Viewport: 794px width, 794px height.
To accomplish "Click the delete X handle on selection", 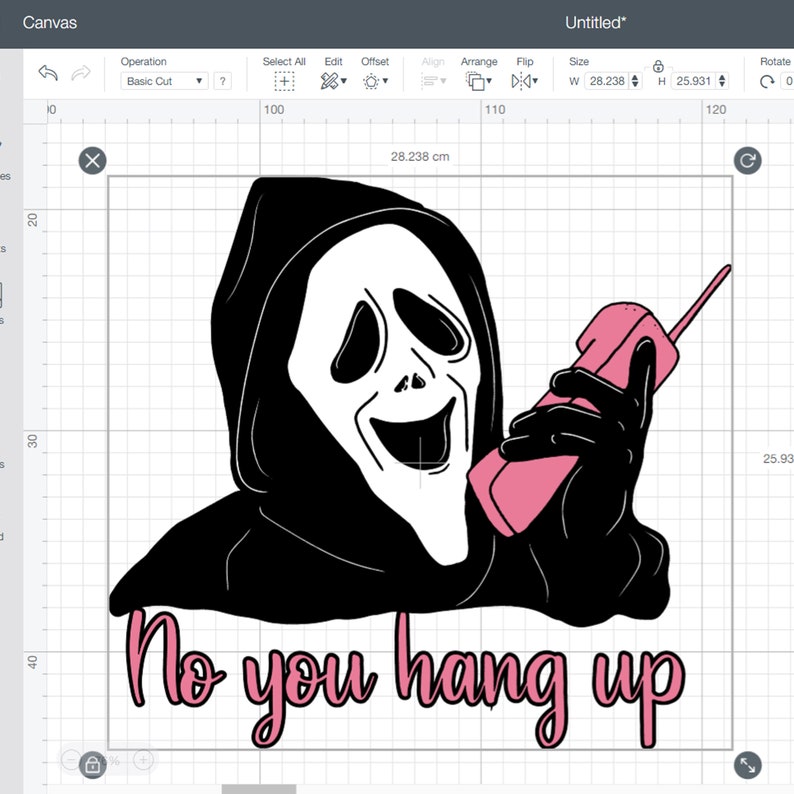I will 93,161.
